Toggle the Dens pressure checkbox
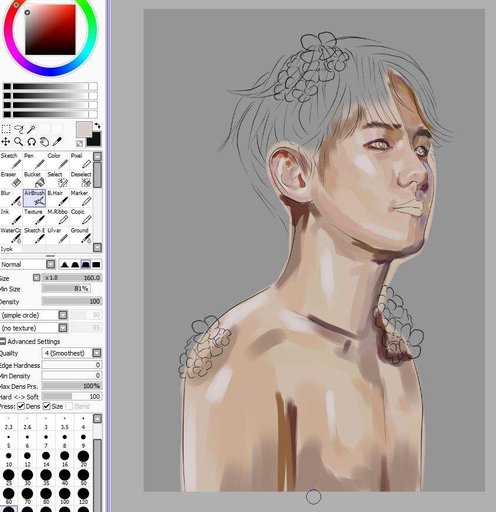This screenshot has width=496, height=512. [21, 406]
